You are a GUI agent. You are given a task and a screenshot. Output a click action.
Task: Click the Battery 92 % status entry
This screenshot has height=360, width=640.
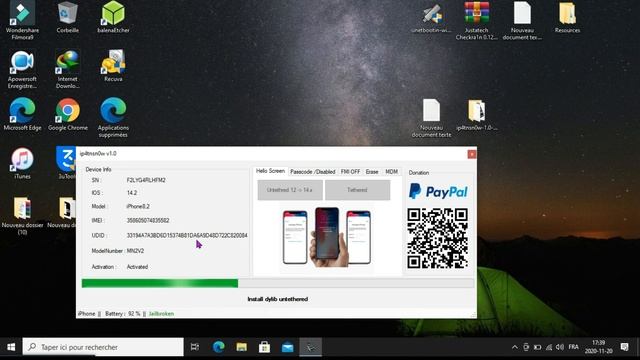(x=122, y=314)
